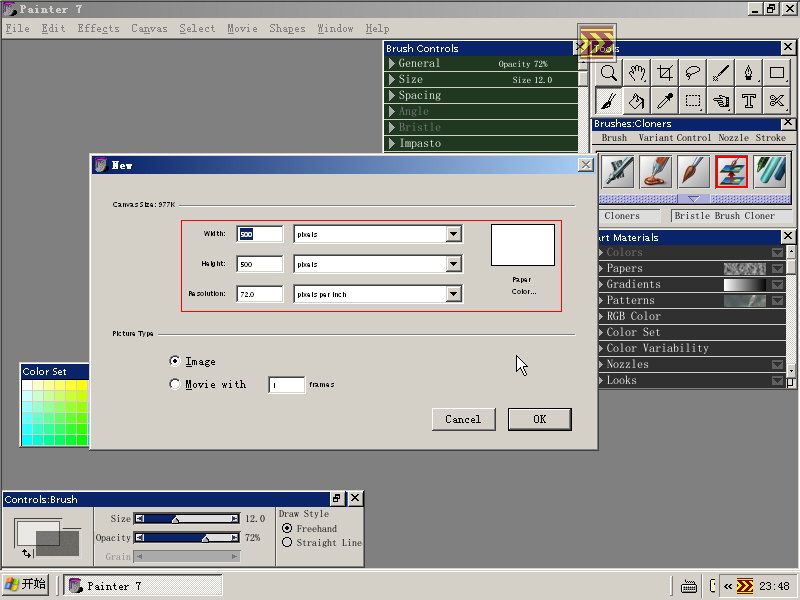
Task: Click the yellow chevron tray icon
Action: pos(745,586)
